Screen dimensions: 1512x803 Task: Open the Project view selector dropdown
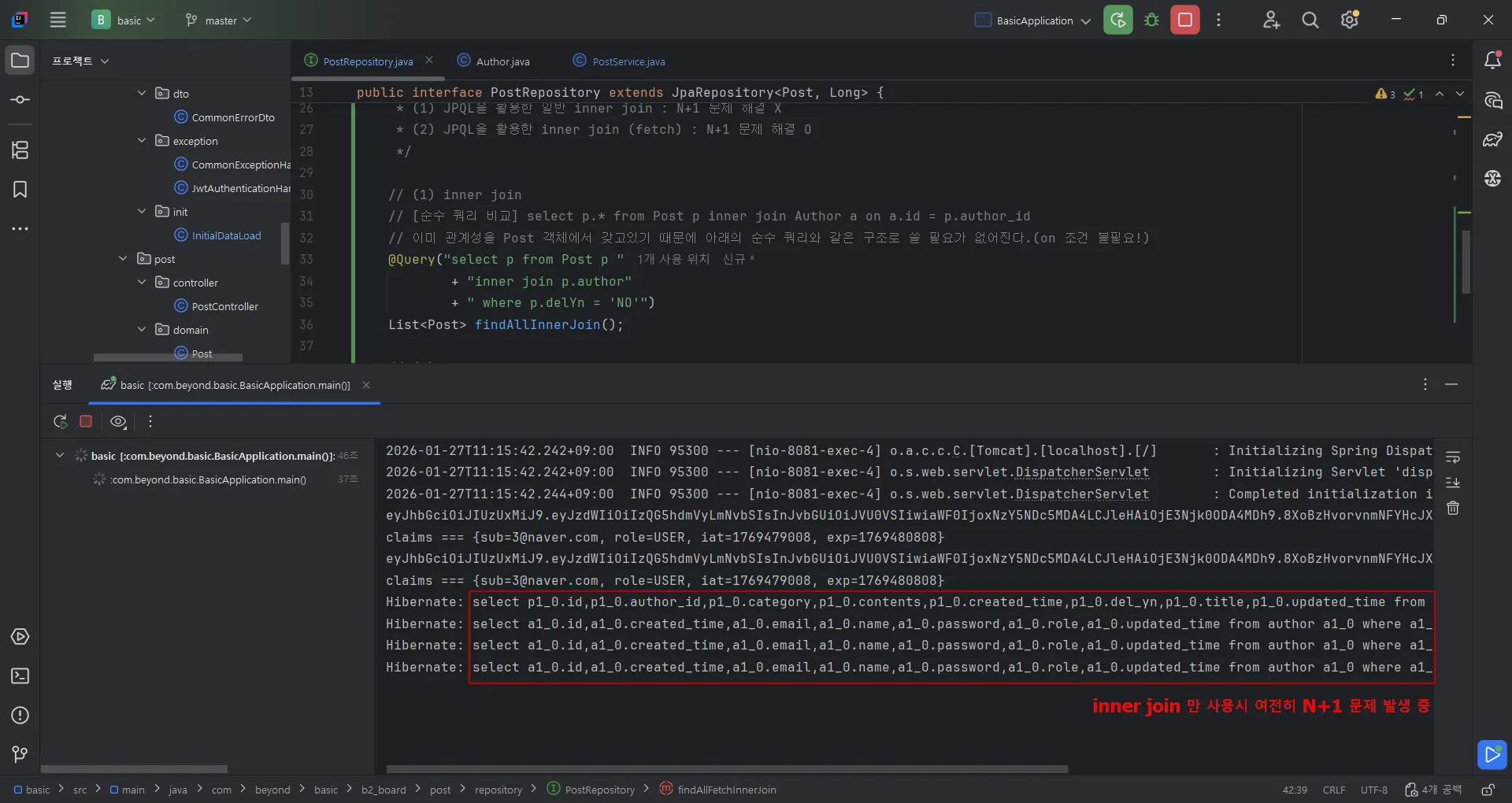click(80, 61)
